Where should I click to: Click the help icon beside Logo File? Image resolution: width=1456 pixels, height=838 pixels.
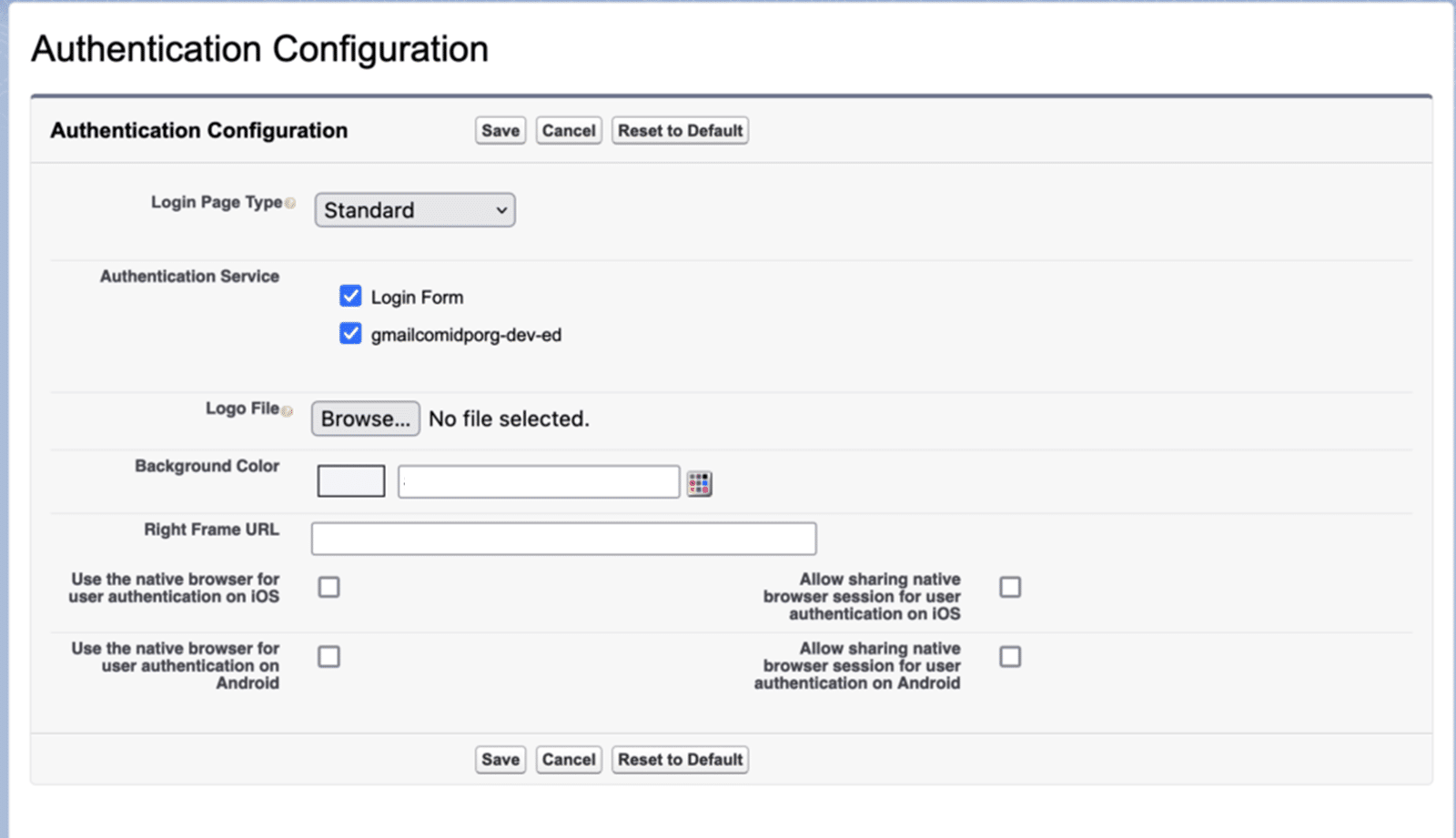pyautogui.click(x=288, y=411)
